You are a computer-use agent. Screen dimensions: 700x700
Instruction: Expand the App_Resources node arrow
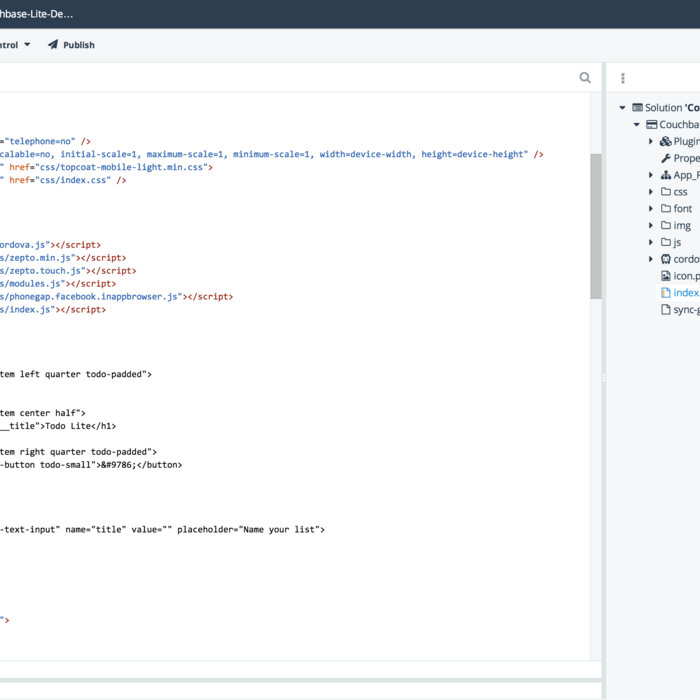[x=651, y=175]
